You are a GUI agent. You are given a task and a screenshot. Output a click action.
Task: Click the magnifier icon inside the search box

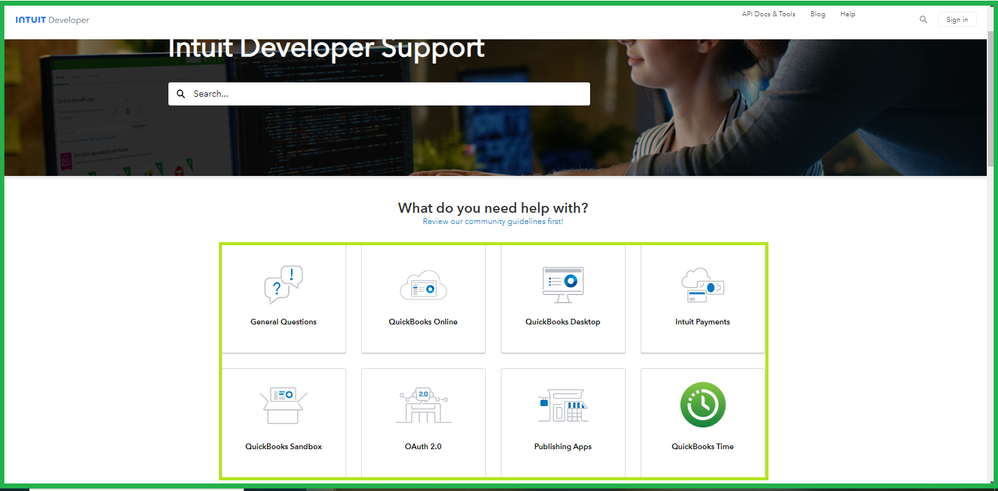pos(181,94)
